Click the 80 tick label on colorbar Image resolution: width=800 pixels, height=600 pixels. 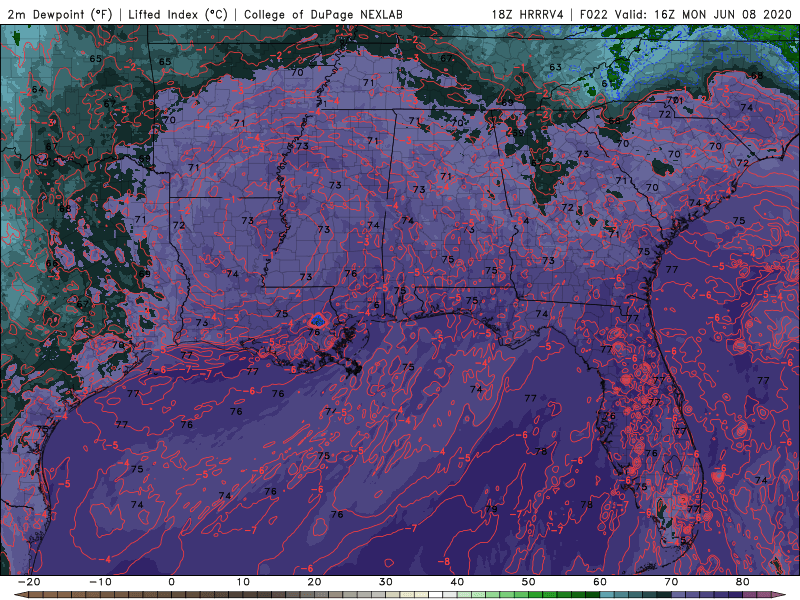pyautogui.click(x=743, y=582)
